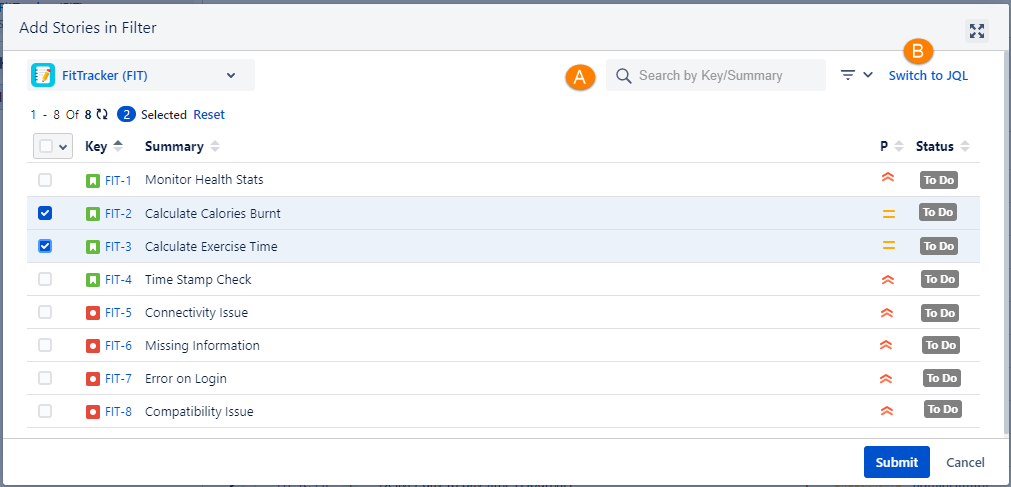Check the FIT-4 Time Stamp Check checkbox

click(45, 279)
